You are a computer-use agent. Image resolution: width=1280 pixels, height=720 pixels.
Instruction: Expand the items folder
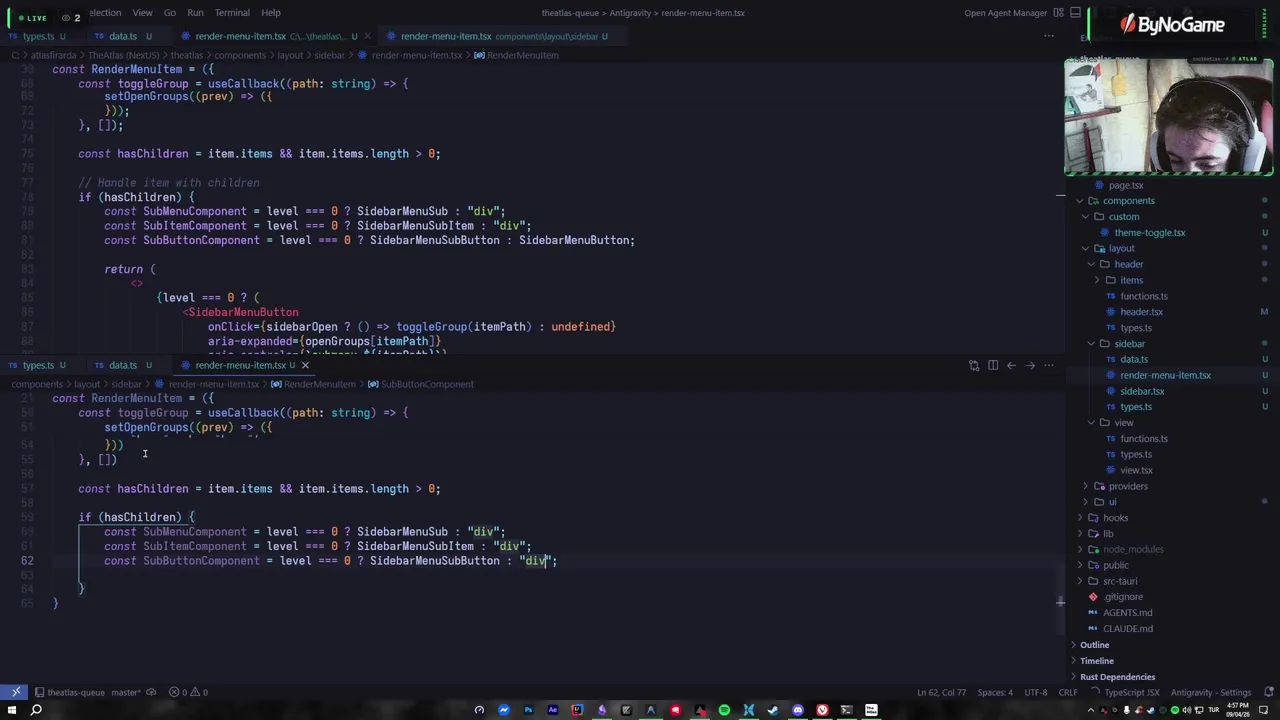(x=1131, y=281)
